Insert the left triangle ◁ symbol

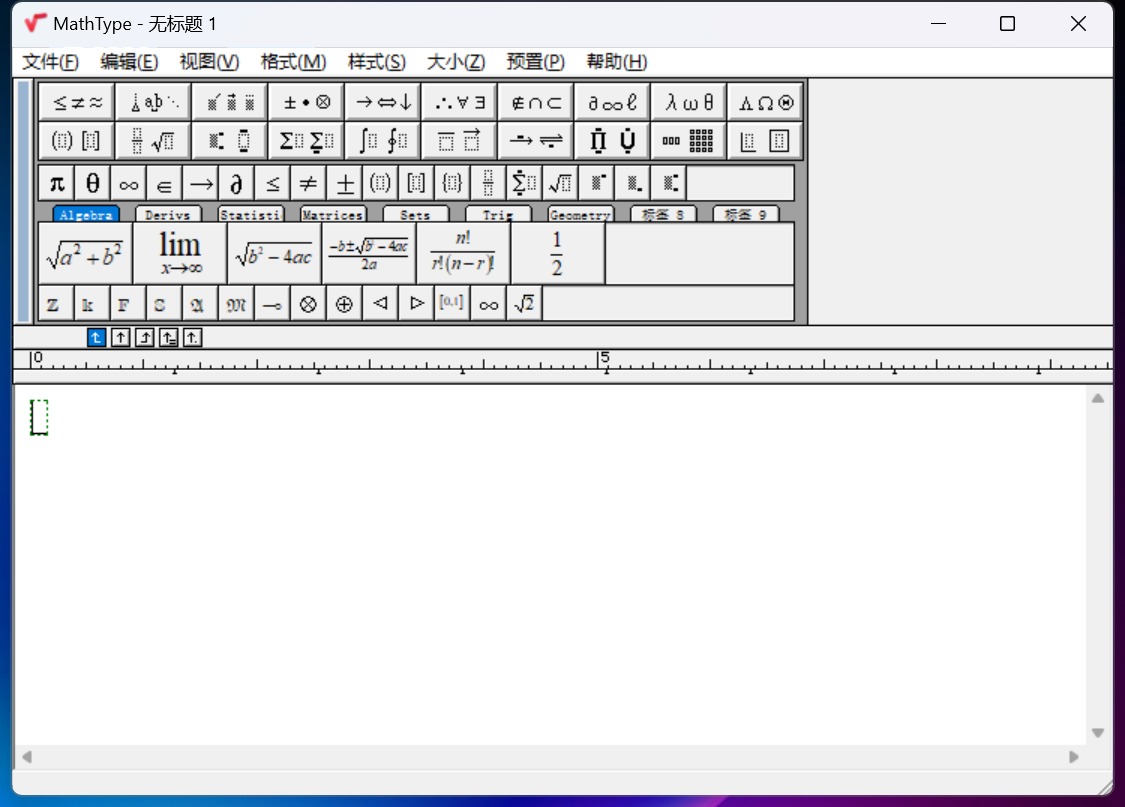click(x=380, y=304)
